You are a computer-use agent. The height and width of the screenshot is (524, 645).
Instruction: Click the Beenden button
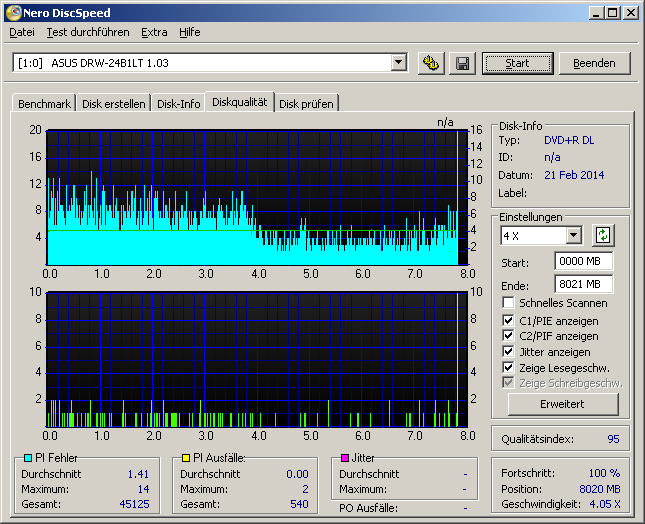(594, 63)
